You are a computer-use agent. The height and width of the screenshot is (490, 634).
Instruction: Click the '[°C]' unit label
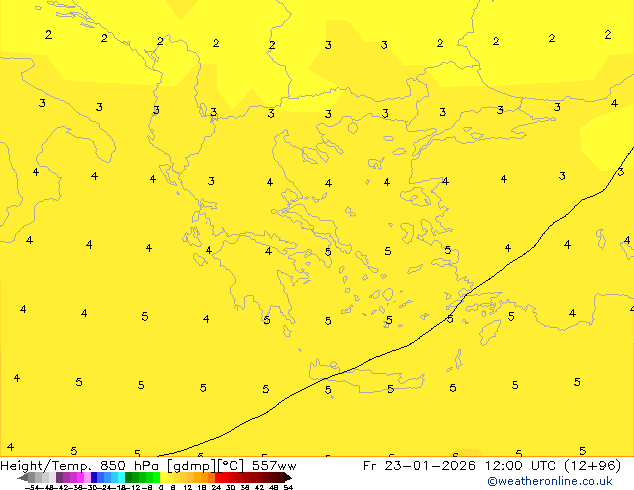(231, 466)
